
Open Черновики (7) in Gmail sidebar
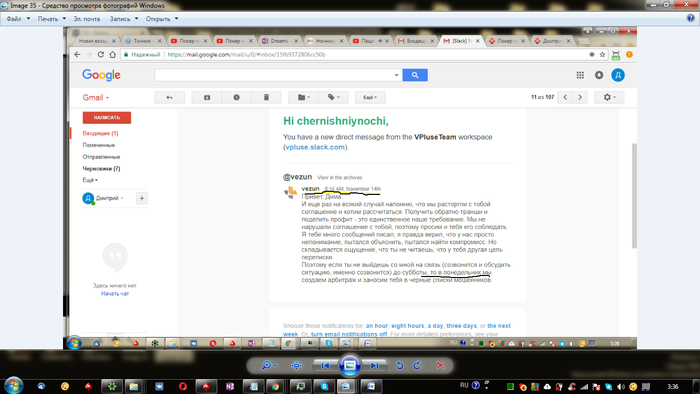pyautogui.click(x=101, y=169)
